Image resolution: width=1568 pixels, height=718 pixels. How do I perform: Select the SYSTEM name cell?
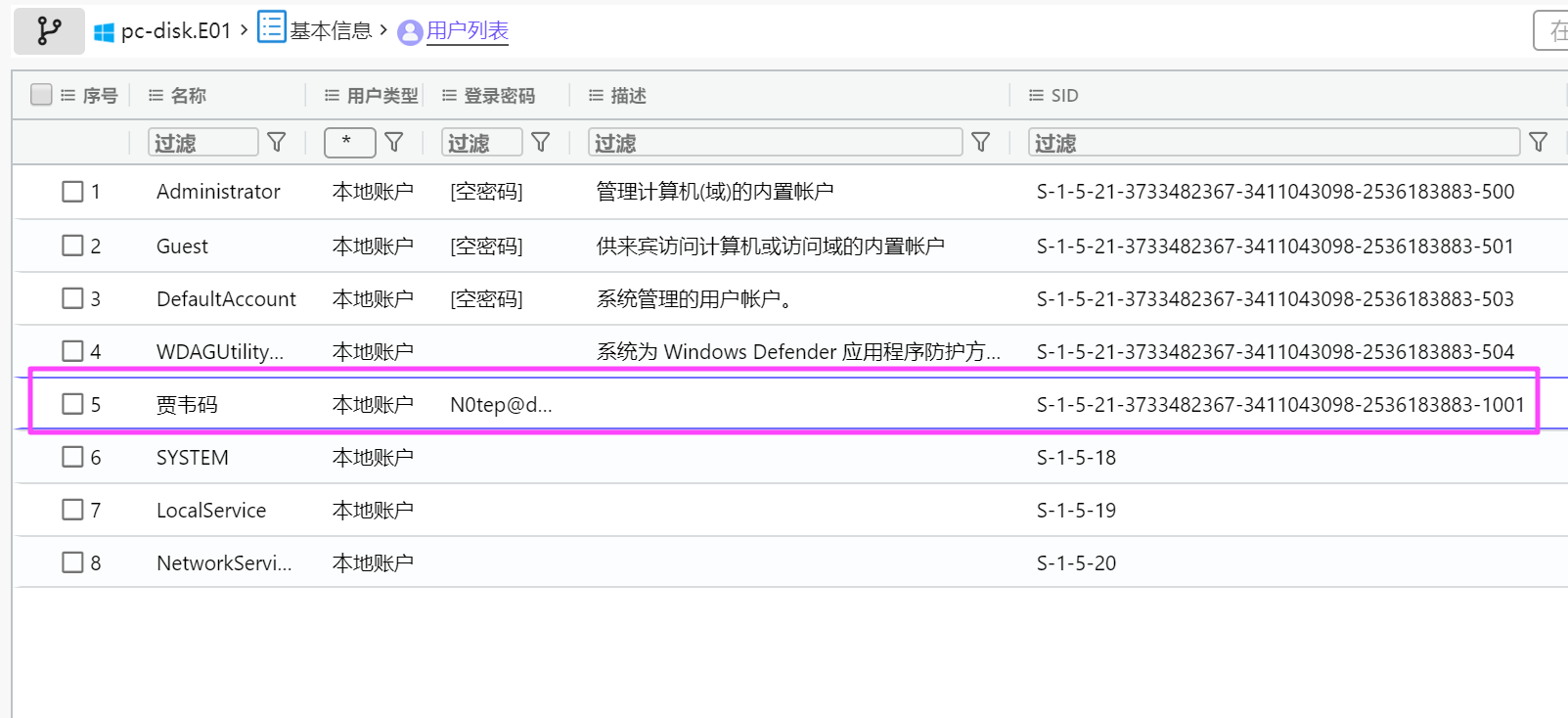point(193,457)
